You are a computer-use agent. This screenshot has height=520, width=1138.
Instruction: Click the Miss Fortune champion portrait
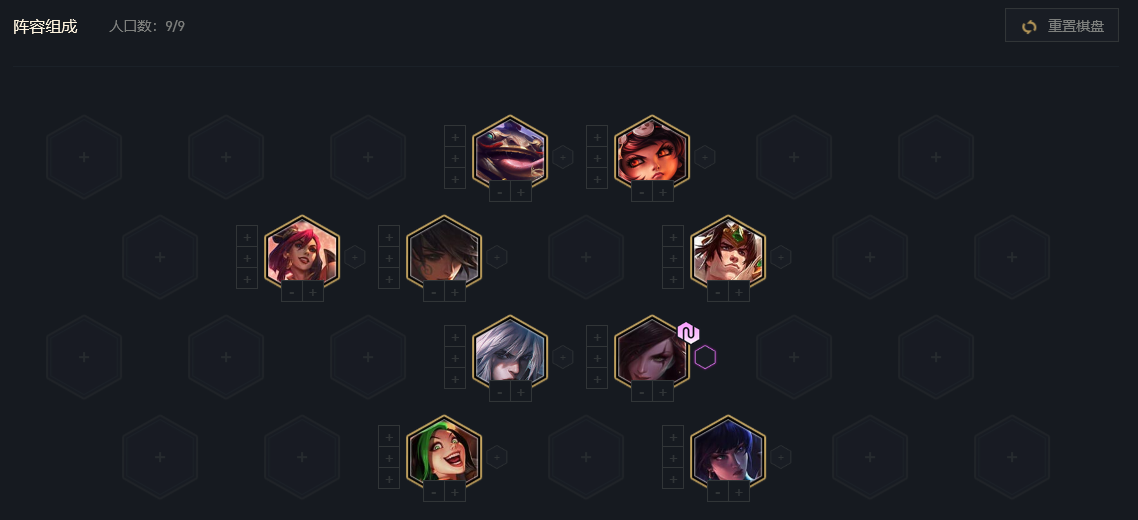pos(302,253)
